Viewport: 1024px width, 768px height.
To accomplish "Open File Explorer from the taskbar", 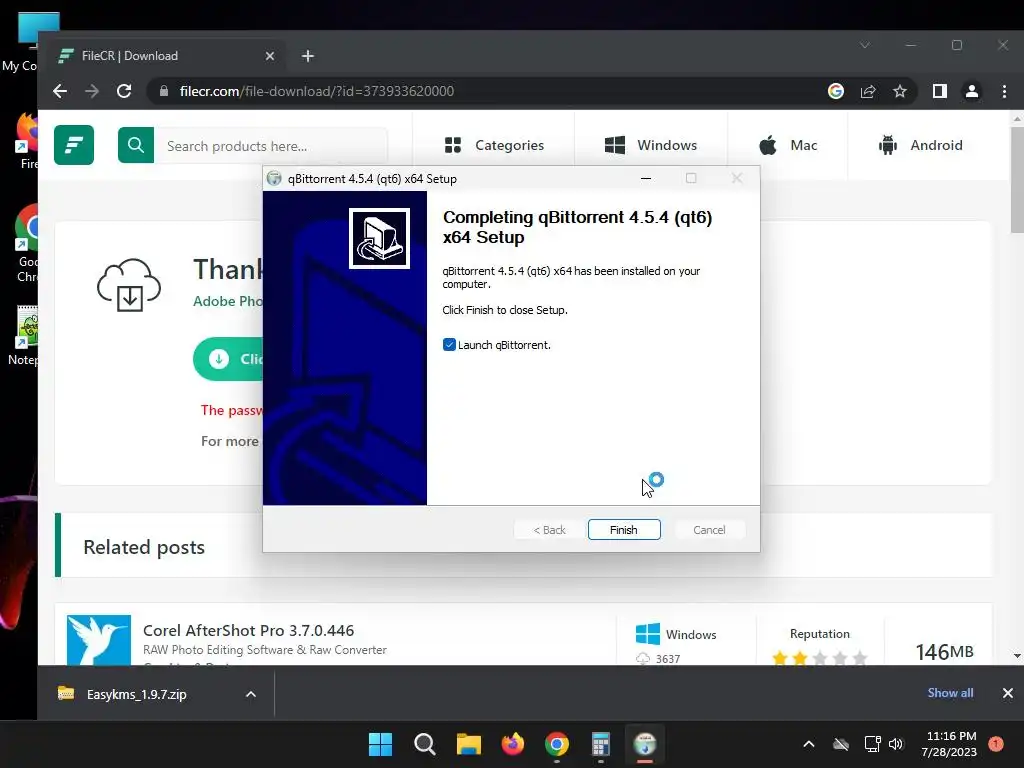I will coord(468,744).
